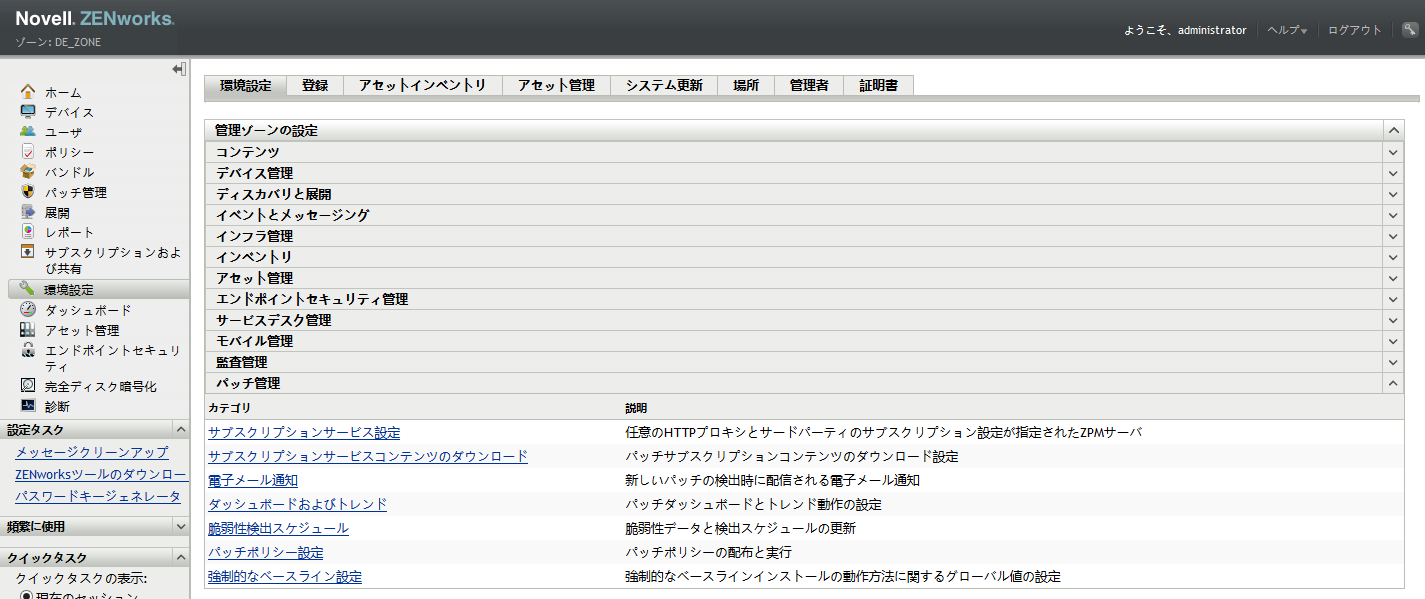Expand the サービスデスク管理 section

click(1393, 320)
